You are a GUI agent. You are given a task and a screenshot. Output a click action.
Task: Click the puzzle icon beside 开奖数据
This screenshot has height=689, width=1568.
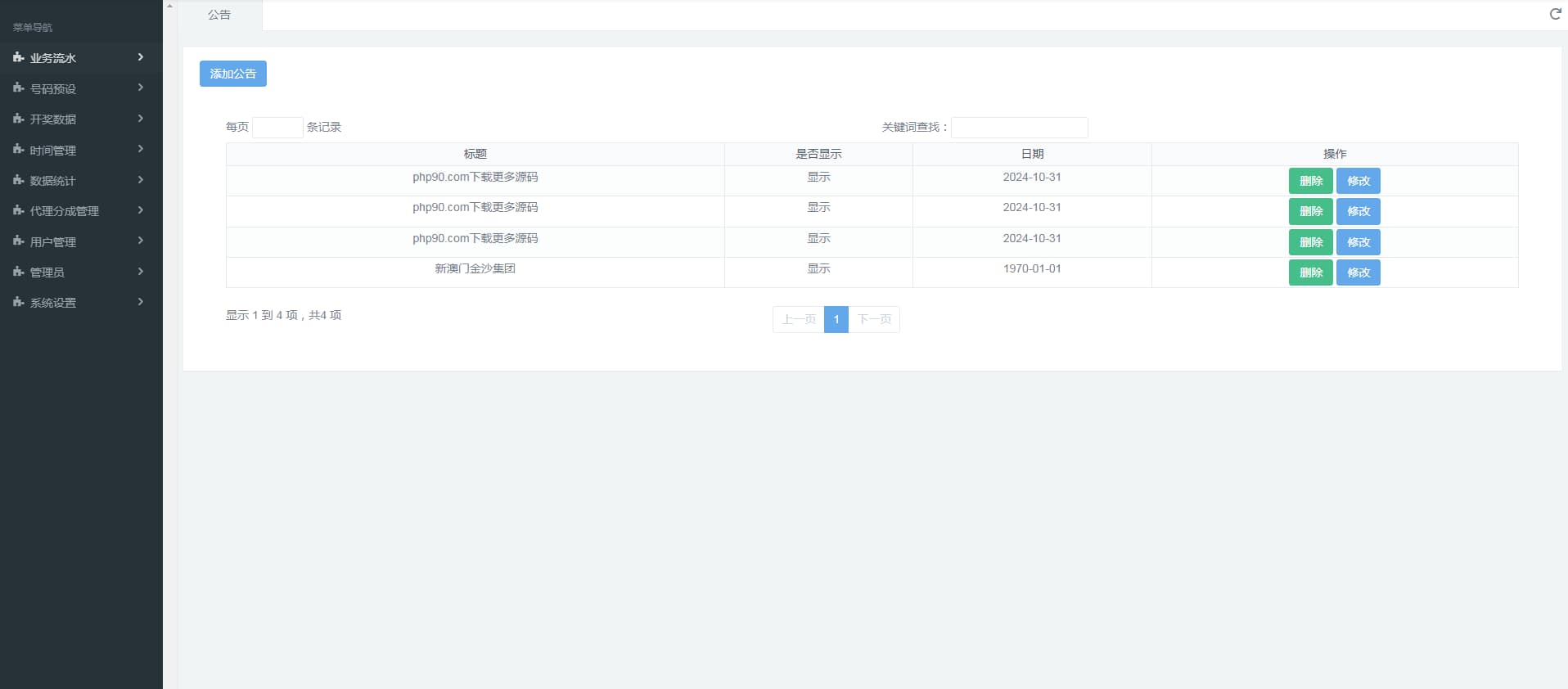point(18,119)
